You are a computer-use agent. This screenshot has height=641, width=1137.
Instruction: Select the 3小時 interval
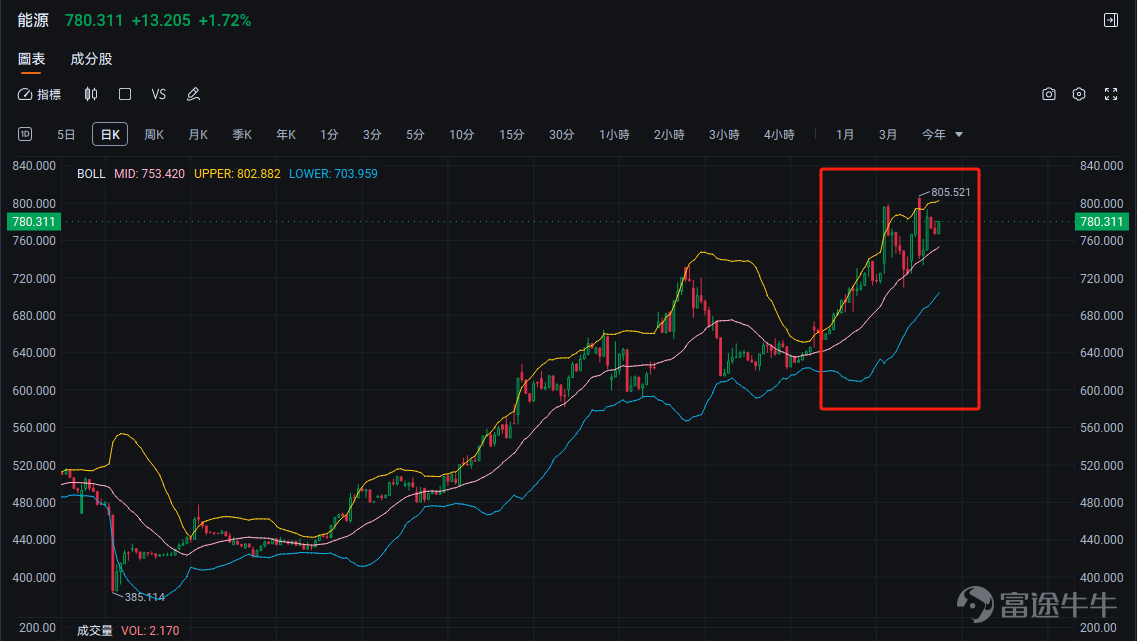(x=724, y=135)
